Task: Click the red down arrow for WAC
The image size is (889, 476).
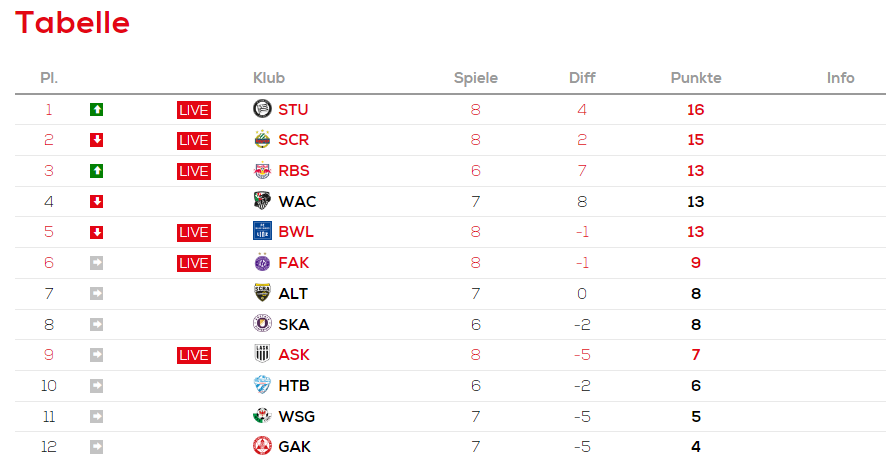Action: coord(97,201)
